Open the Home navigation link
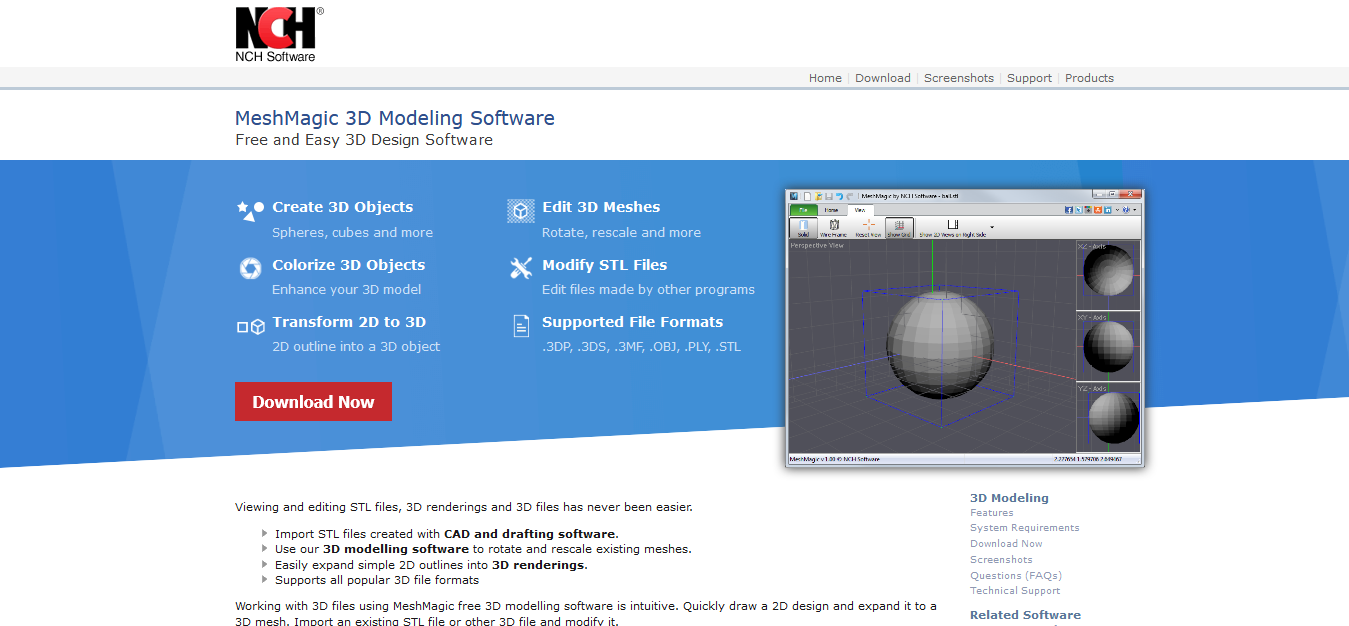1349x626 pixels. click(x=825, y=78)
